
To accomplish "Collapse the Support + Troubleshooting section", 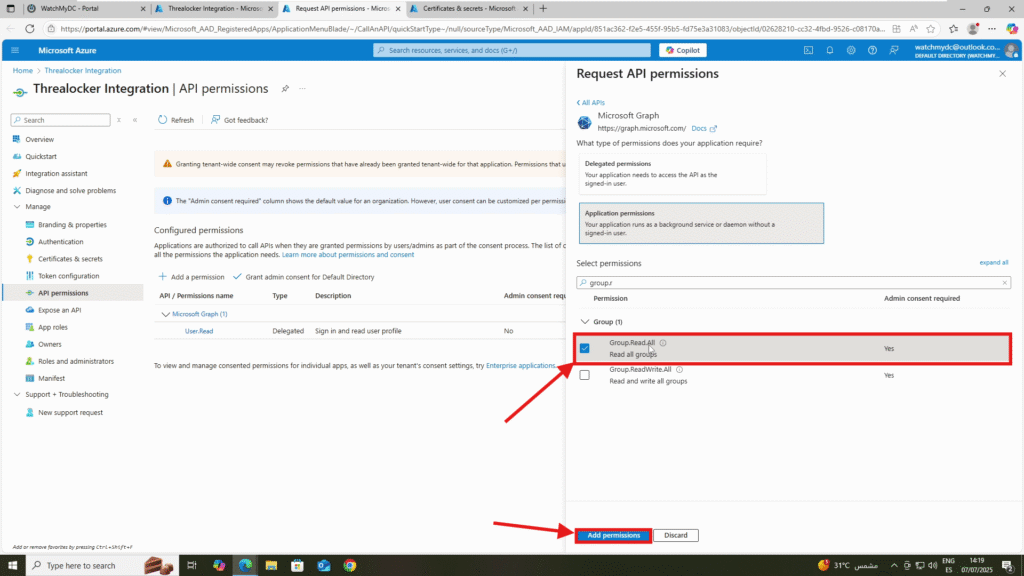I will (17, 394).
